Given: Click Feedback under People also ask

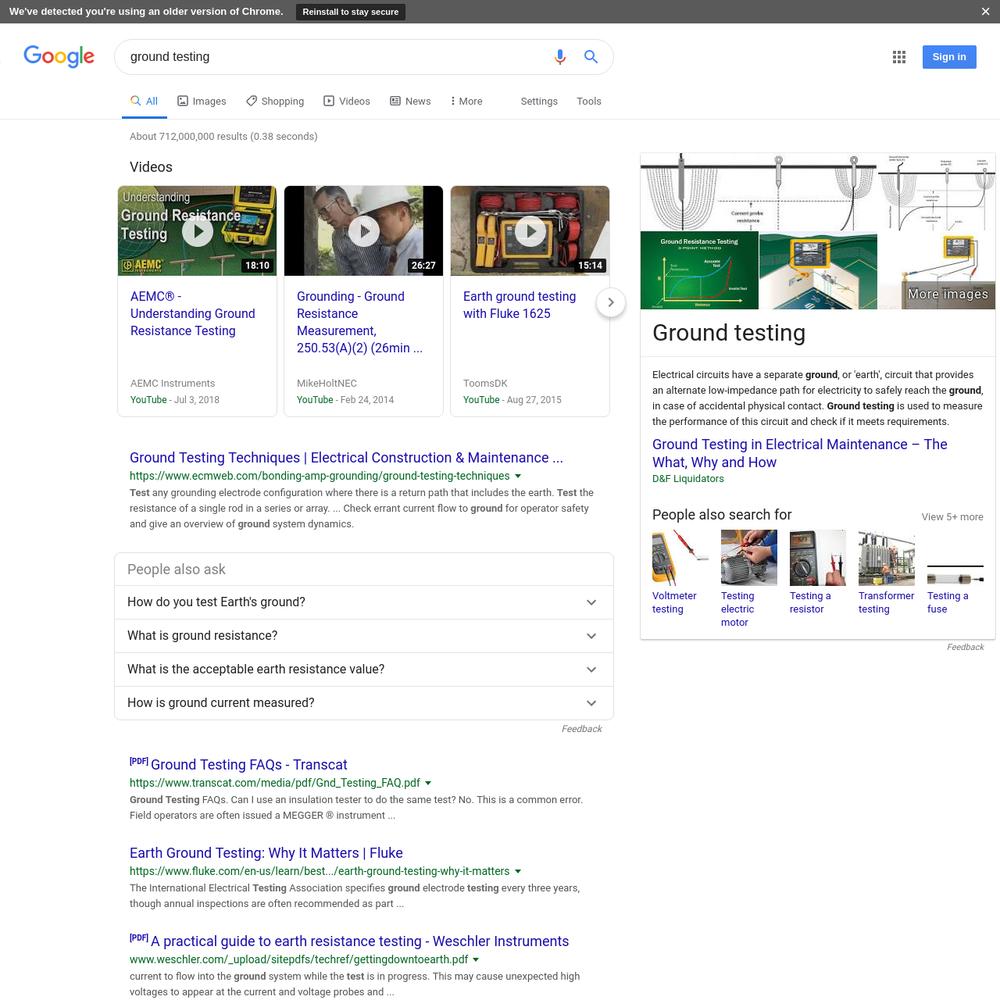Looking at the screenshot, I should click(x=582, y=729).
